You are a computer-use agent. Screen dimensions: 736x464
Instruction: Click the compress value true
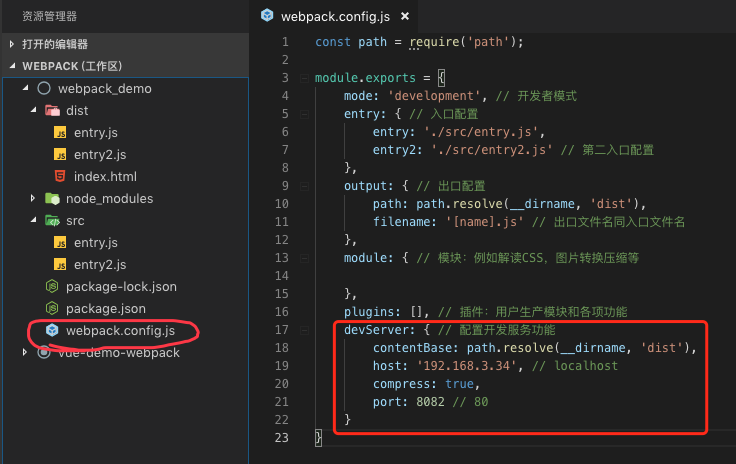(x=460, y=384)
